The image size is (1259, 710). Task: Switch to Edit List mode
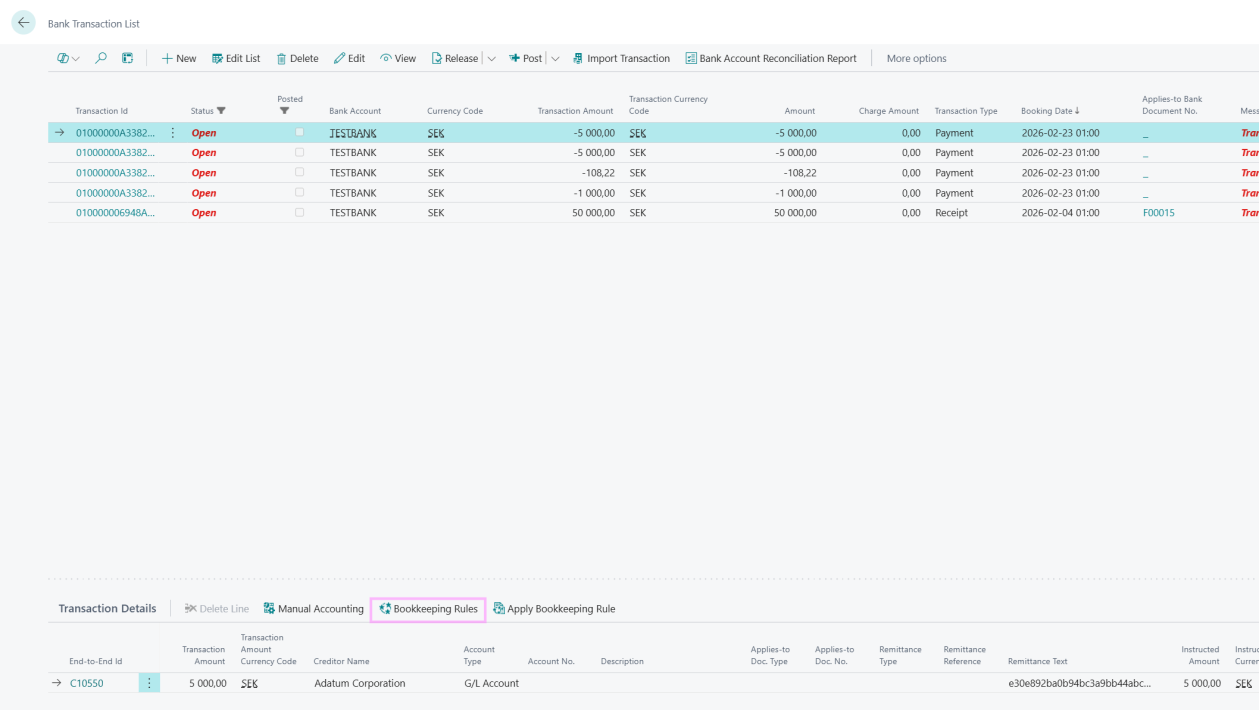pos(236,58)
